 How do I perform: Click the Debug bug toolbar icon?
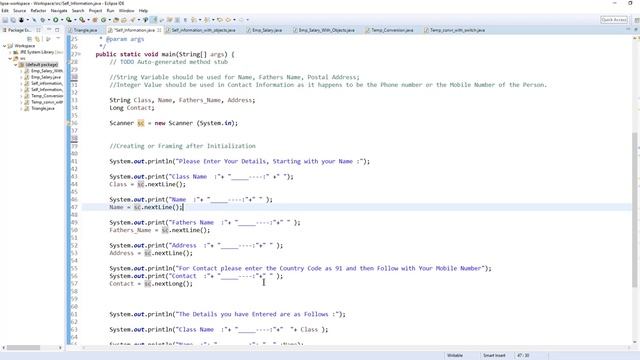(x=42, y=20)
